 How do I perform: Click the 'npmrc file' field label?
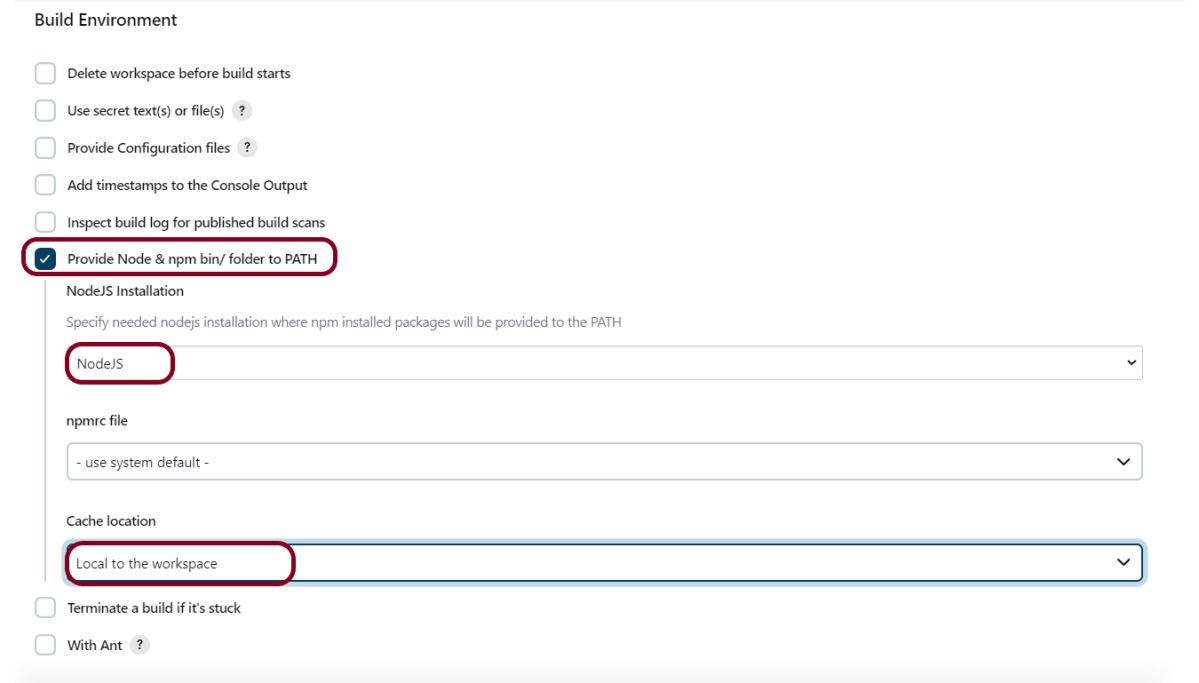pyautogui.click(x=97, y=421)
